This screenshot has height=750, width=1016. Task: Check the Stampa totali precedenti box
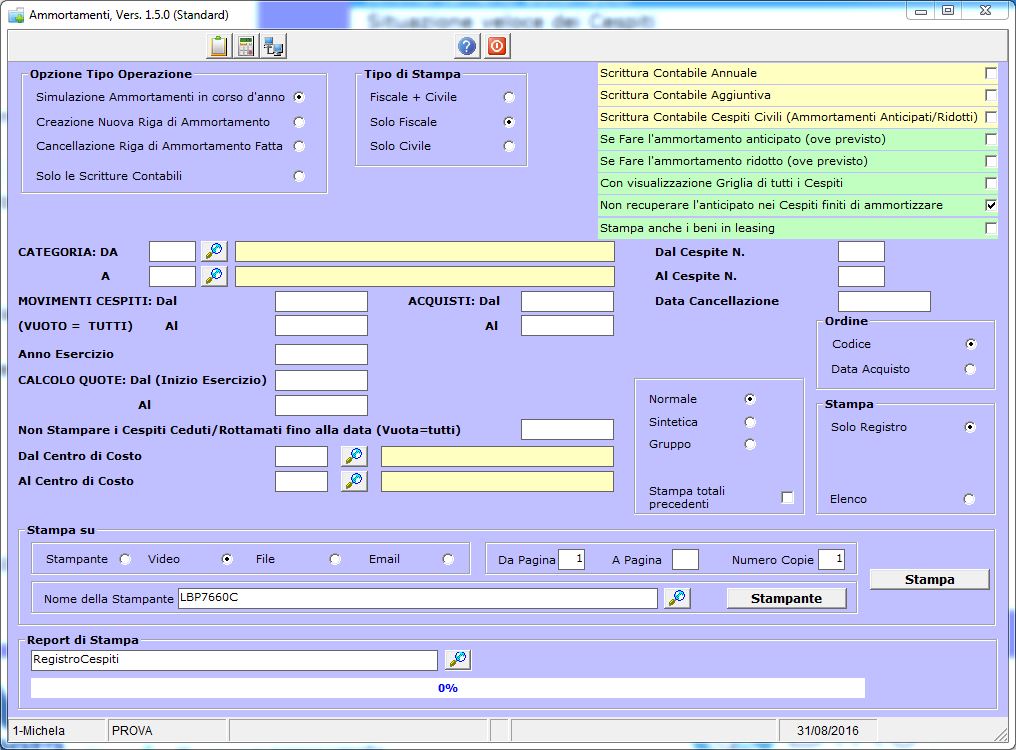coord(788,497)
